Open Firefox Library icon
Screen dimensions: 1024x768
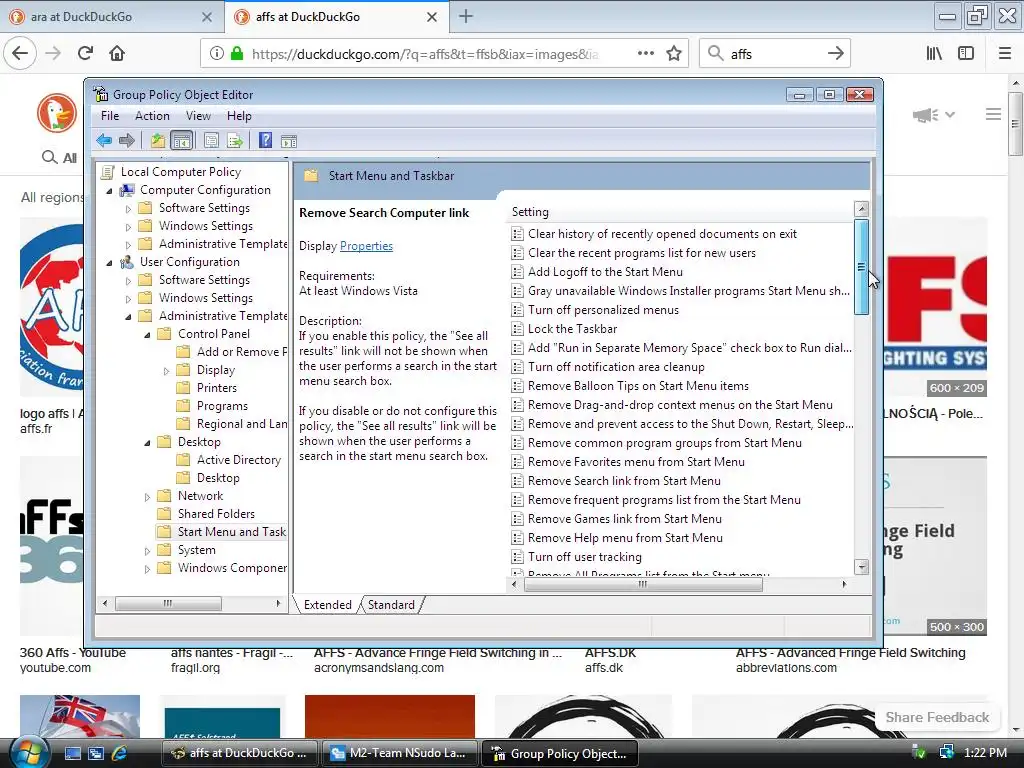coord(935,54)
